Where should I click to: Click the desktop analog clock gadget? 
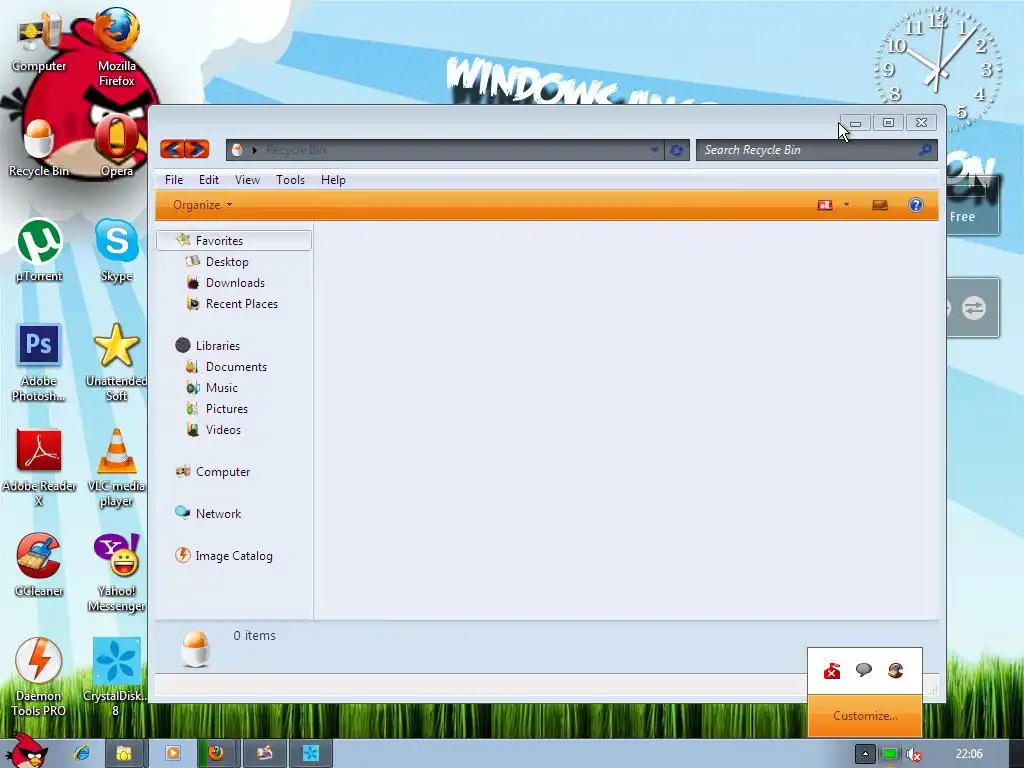(938, 68)
